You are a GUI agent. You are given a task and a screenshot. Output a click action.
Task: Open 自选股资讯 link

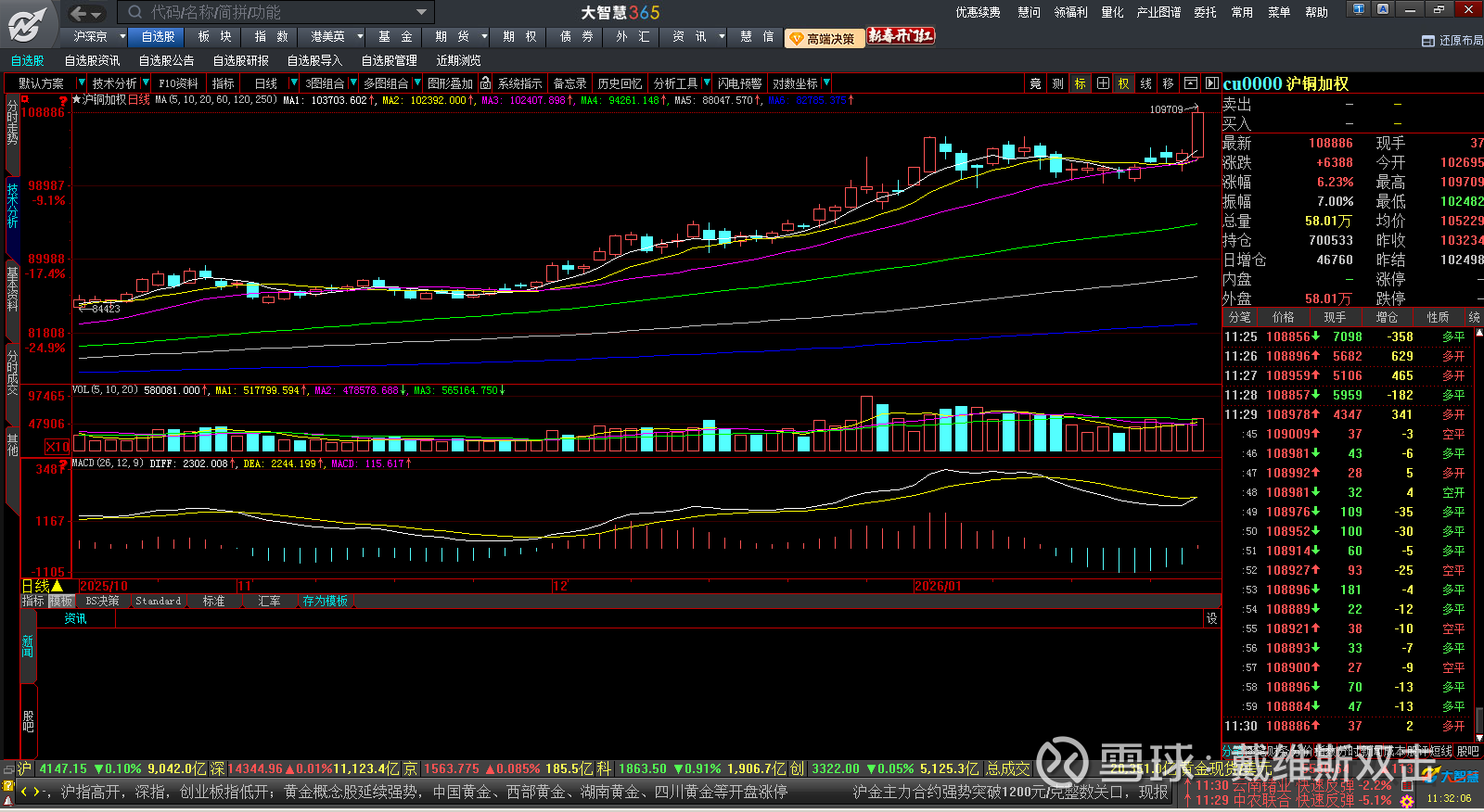(x=93, y=61)
